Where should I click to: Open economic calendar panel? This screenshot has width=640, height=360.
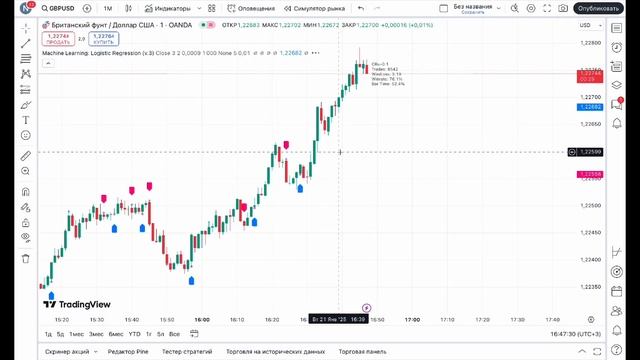616,291
